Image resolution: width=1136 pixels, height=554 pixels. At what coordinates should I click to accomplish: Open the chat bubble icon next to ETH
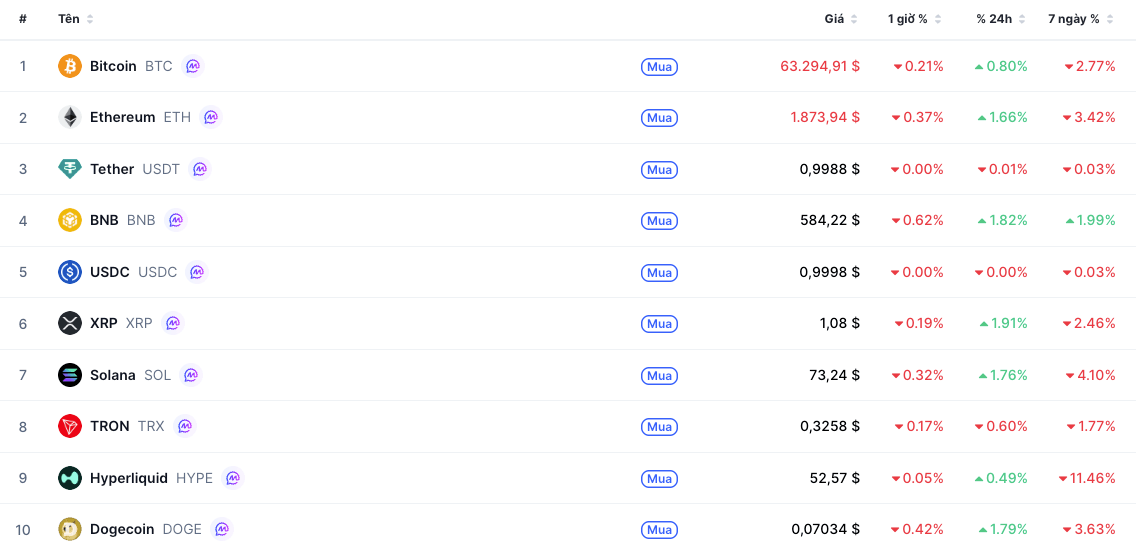(211, 117)
